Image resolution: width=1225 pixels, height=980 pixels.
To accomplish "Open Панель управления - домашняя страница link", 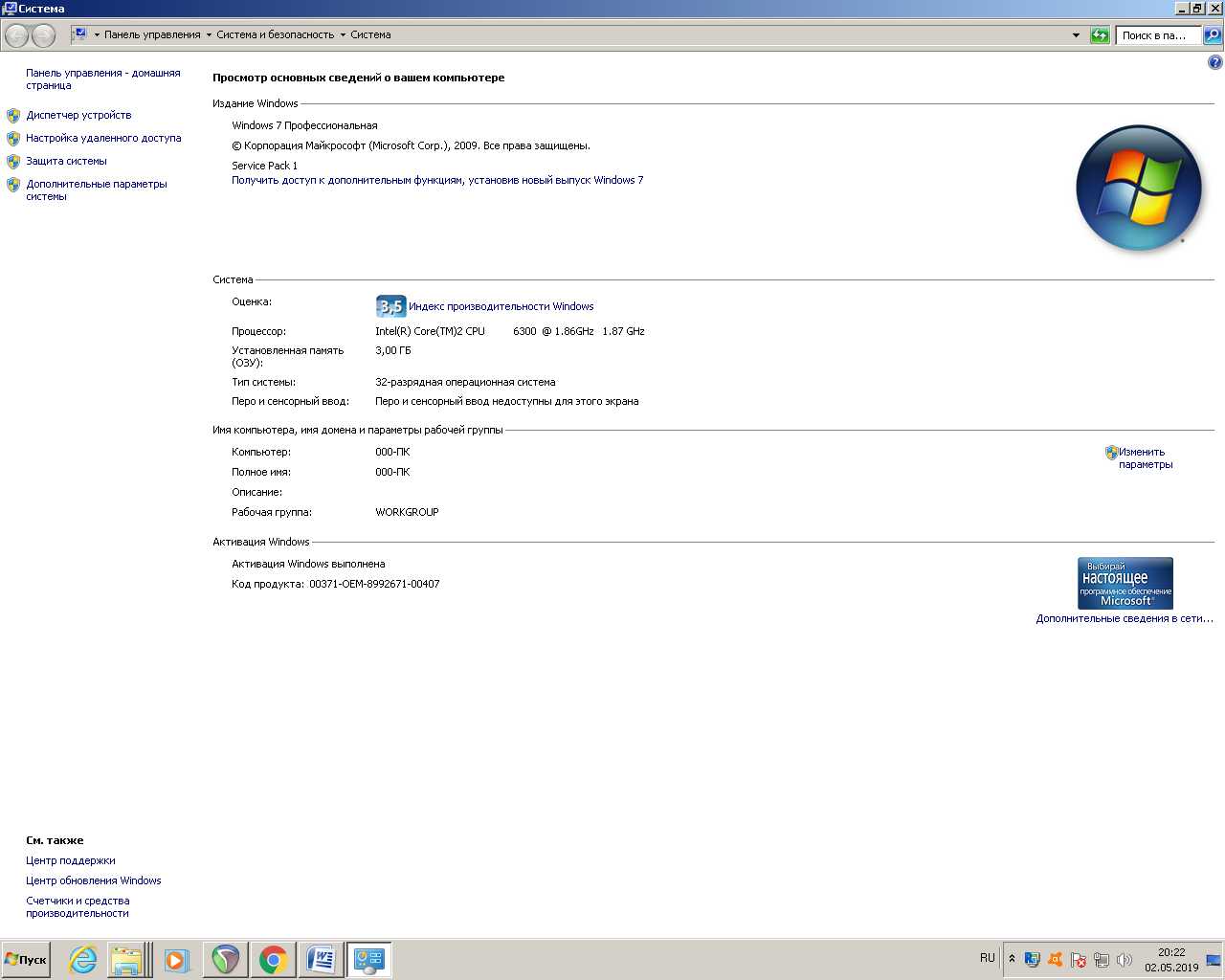I will [103, 79].
